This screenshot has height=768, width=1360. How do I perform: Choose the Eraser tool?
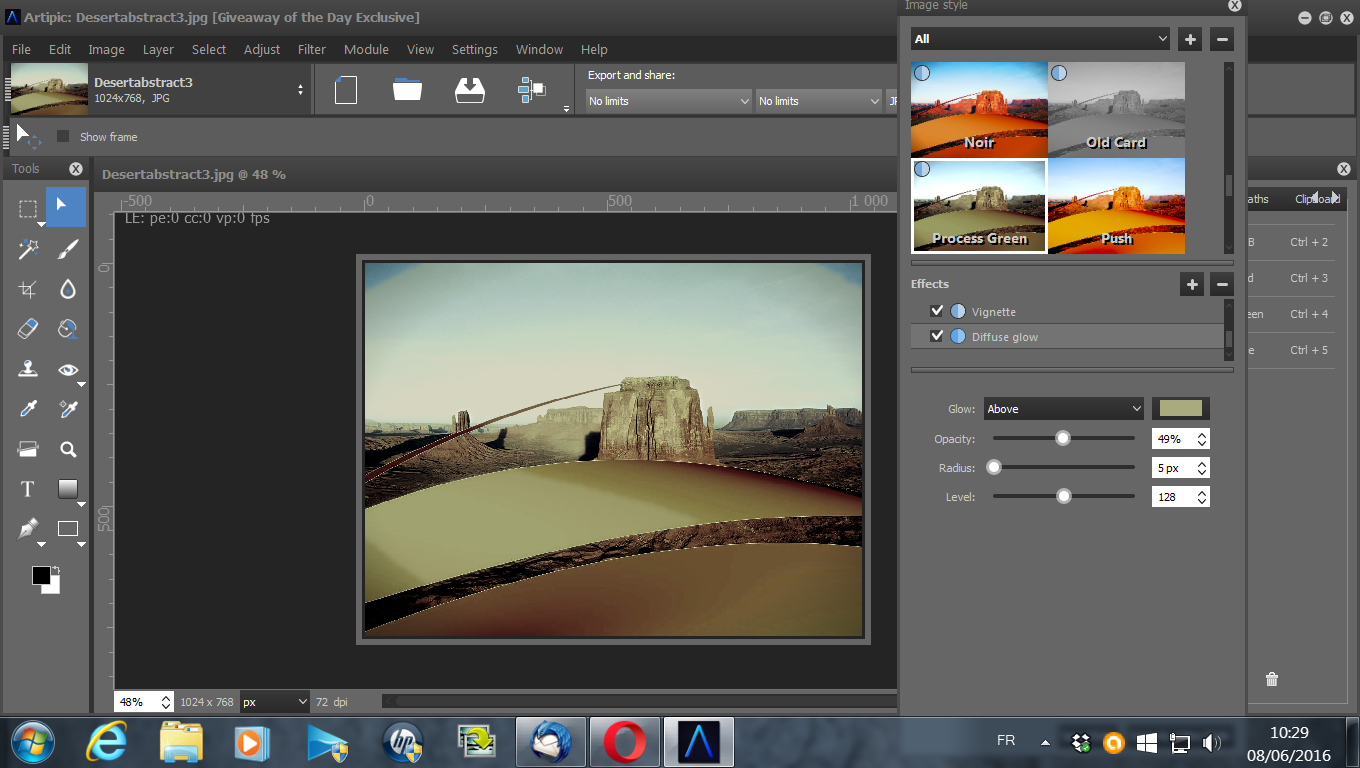28,329
